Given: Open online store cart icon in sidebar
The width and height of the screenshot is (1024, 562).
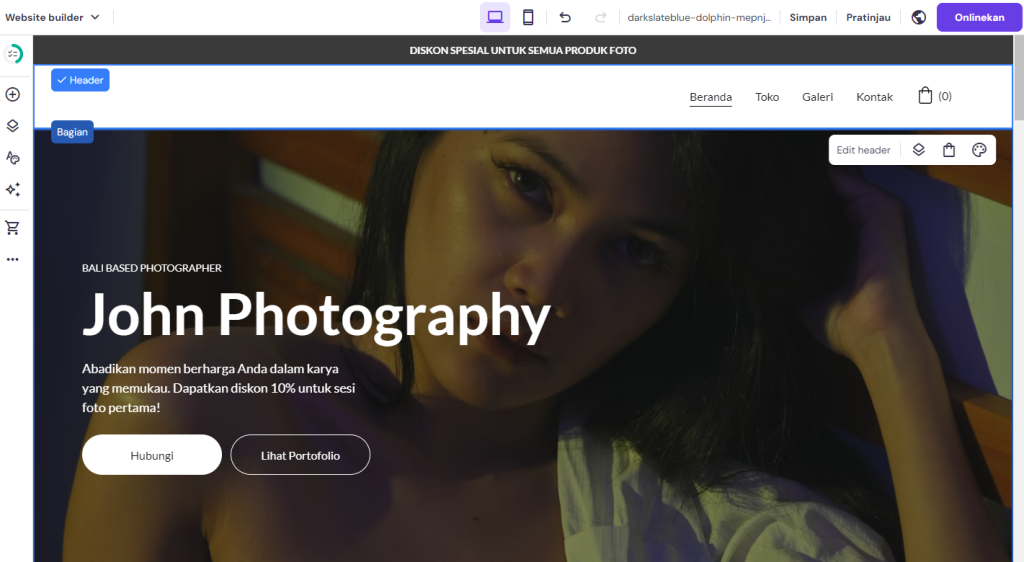Looking at the screenshot, I should pyautogui.click(x=13, y=227).
